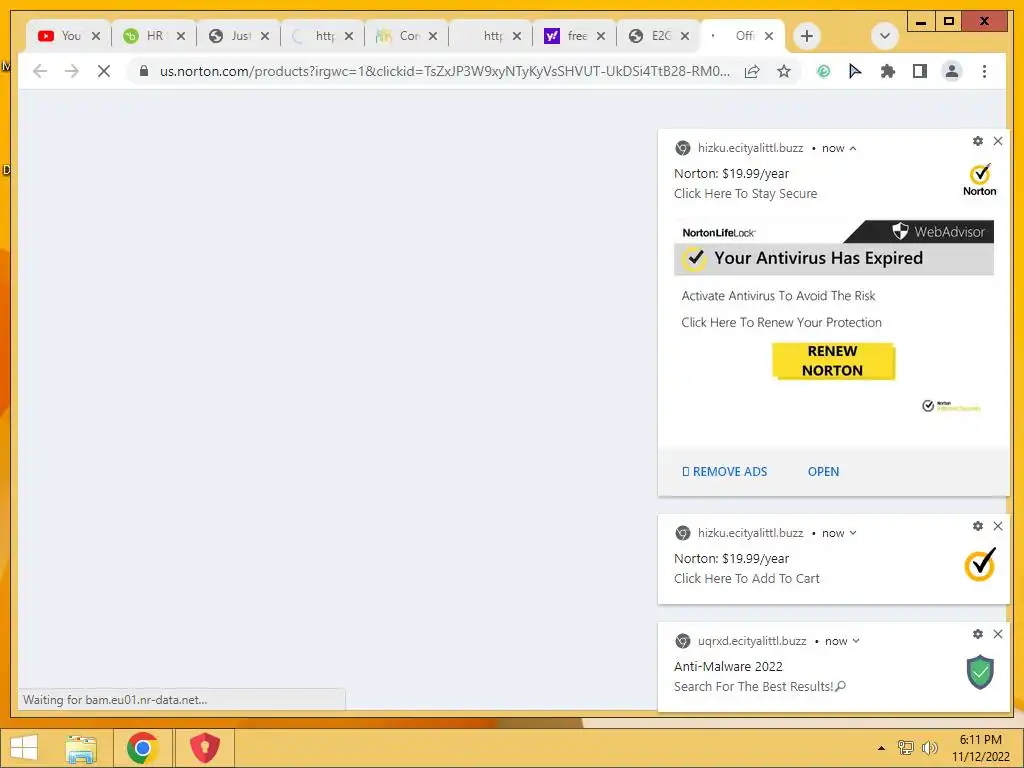
Task: Click the norton.com URL address bar
Action: [x=444, y=71]
